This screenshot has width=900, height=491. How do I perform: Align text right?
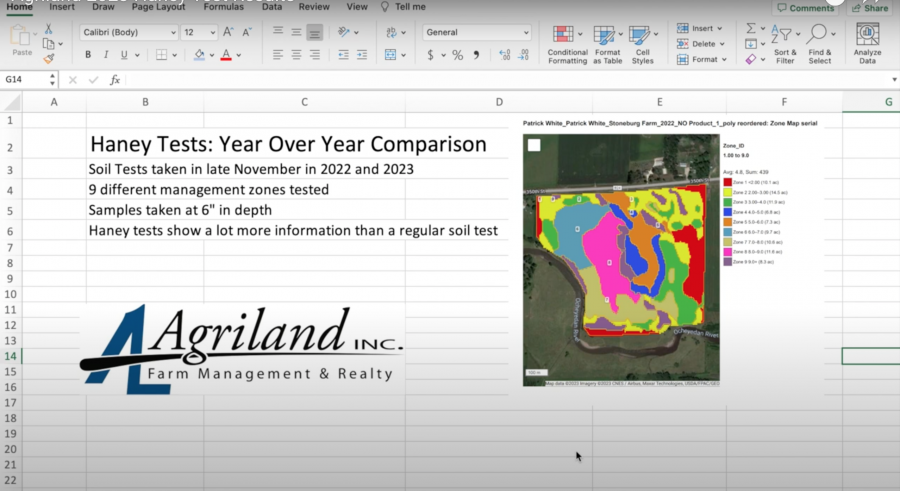(315, 55)
